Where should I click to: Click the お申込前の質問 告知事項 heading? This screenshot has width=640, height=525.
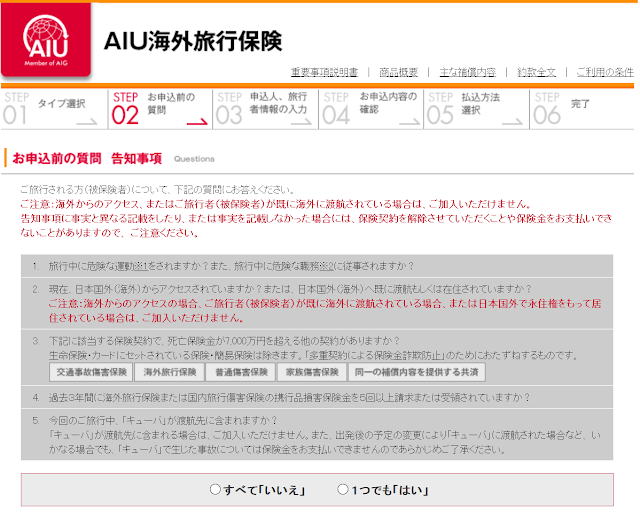[87, 158]
